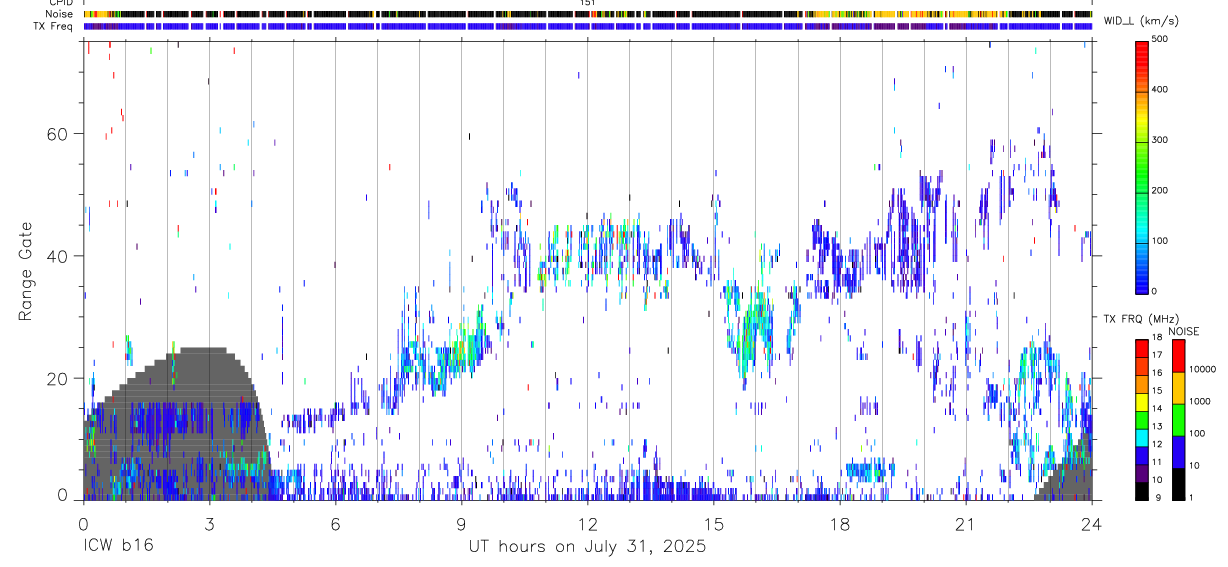
Task: Click the 'UT hours on July 31, 2025' label
Action: pos(587,547)
